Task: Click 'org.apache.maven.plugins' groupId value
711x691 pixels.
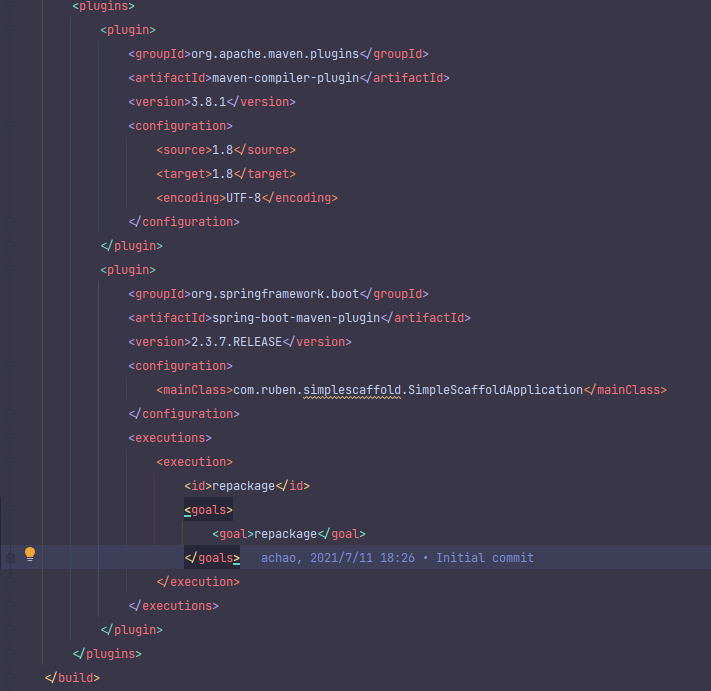Action: (x=274, y=54)
